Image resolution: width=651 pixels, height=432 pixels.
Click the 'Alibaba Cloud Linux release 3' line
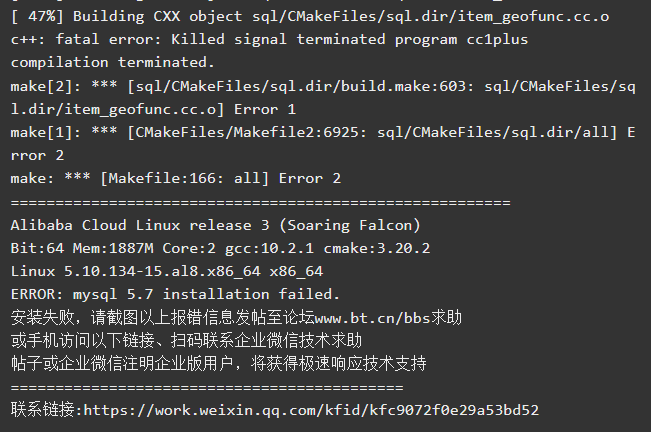[215, 225]
